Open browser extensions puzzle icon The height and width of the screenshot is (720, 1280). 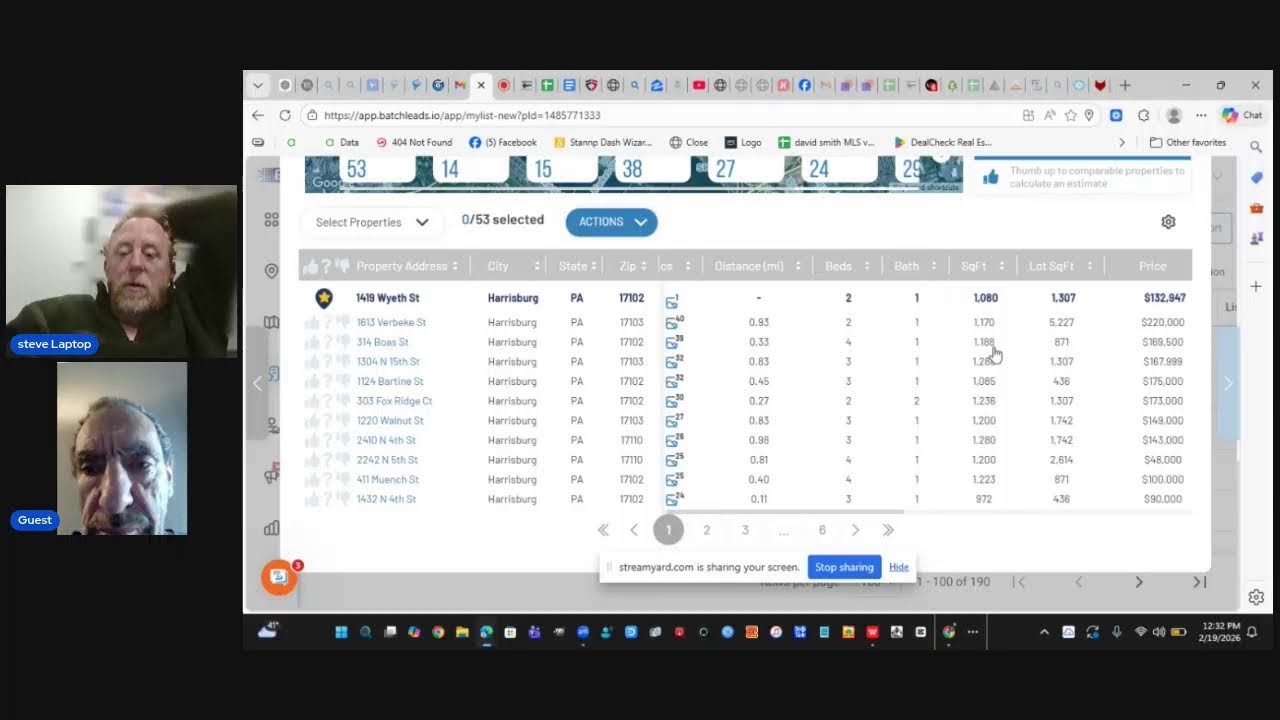click(1144, 115)
